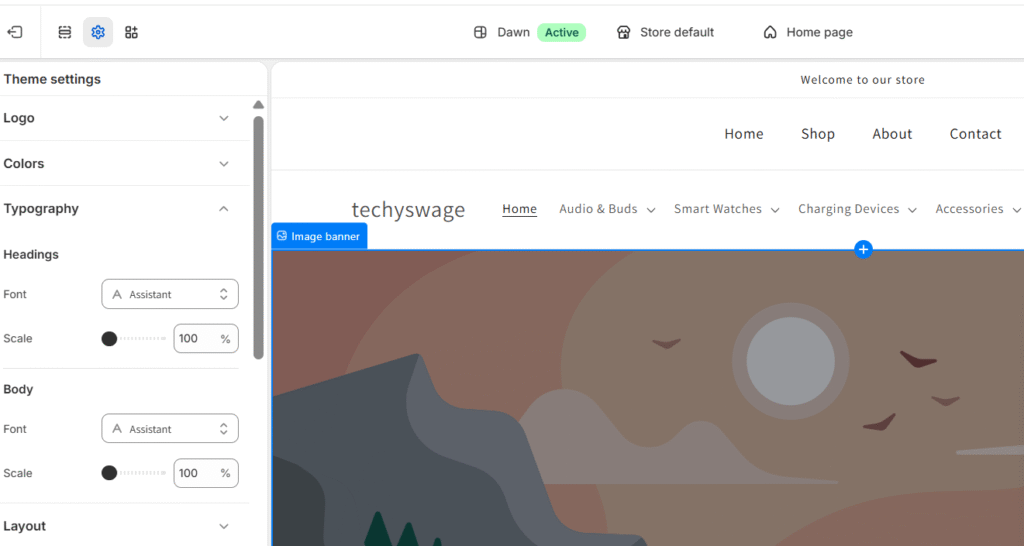The height and width of the screenshot is (546, 1024).
Task: Open the Body font picker
Action: [x=170, y=429]
